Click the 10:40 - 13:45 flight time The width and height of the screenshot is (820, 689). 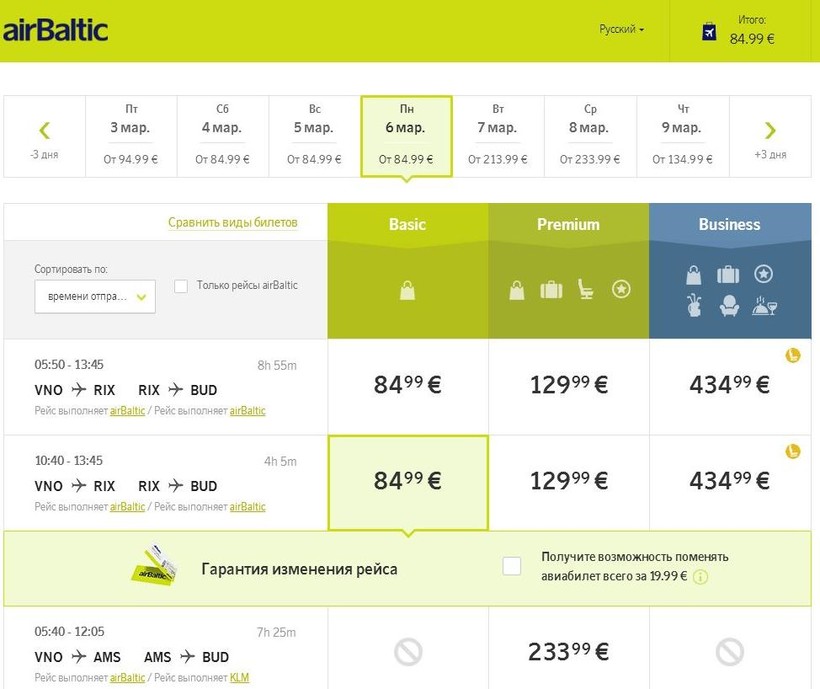coord(69,461)
